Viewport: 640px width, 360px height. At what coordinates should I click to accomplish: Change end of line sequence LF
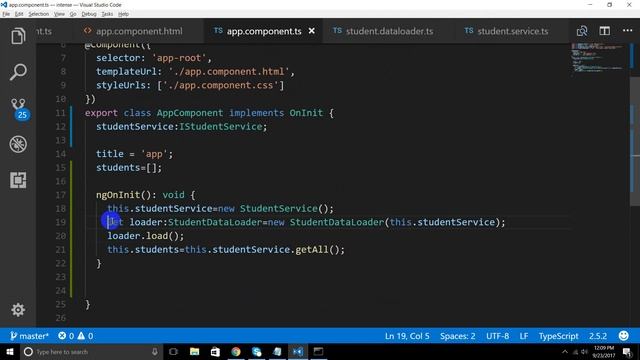(524, 336)
